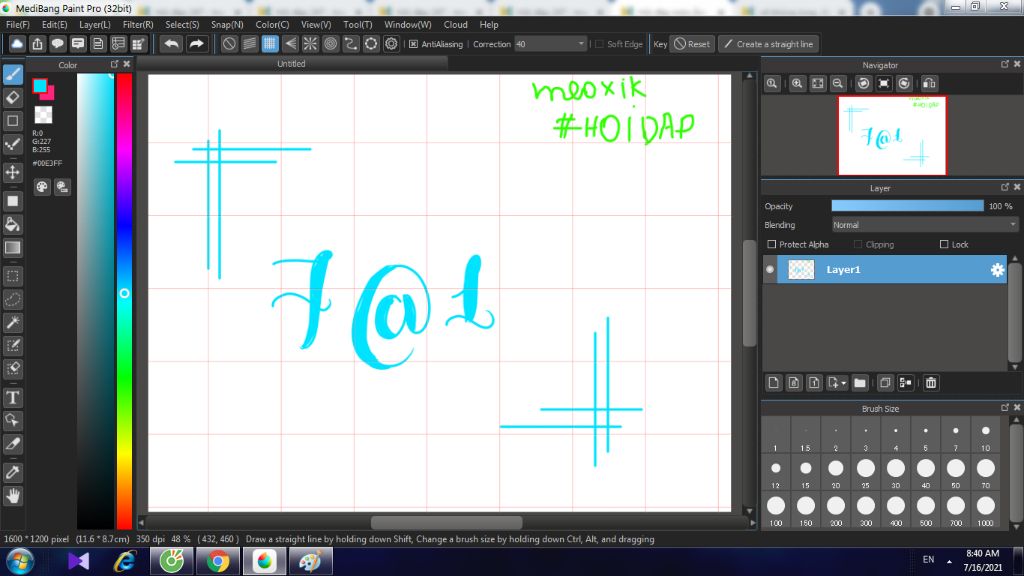Toggle the AntiAliasing checkbox
Image resolution: width=1024 pixels, height=576 pixels.
413,44
